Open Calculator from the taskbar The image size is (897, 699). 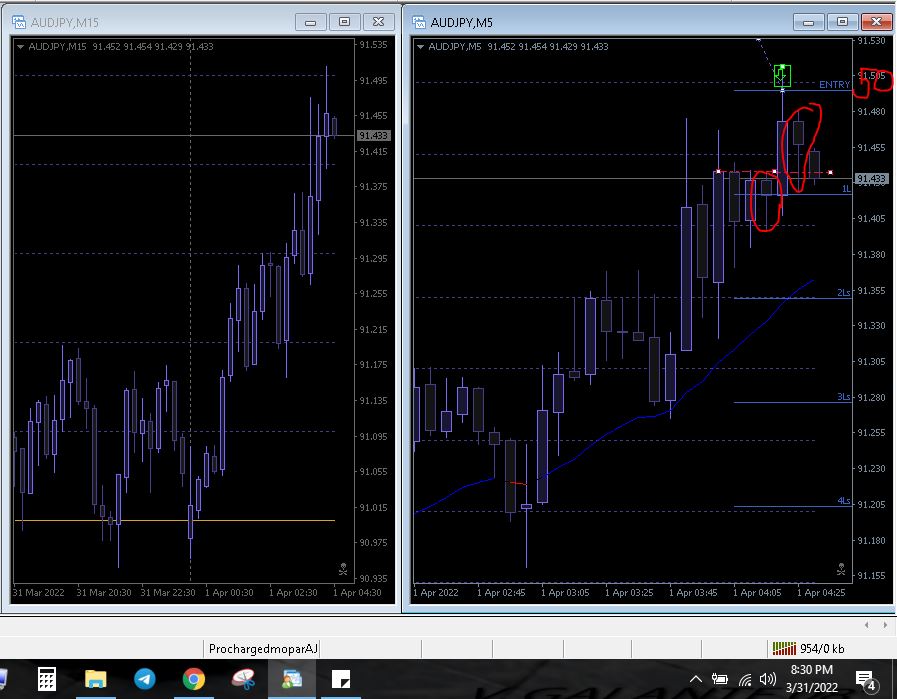(x=47, y=679)
